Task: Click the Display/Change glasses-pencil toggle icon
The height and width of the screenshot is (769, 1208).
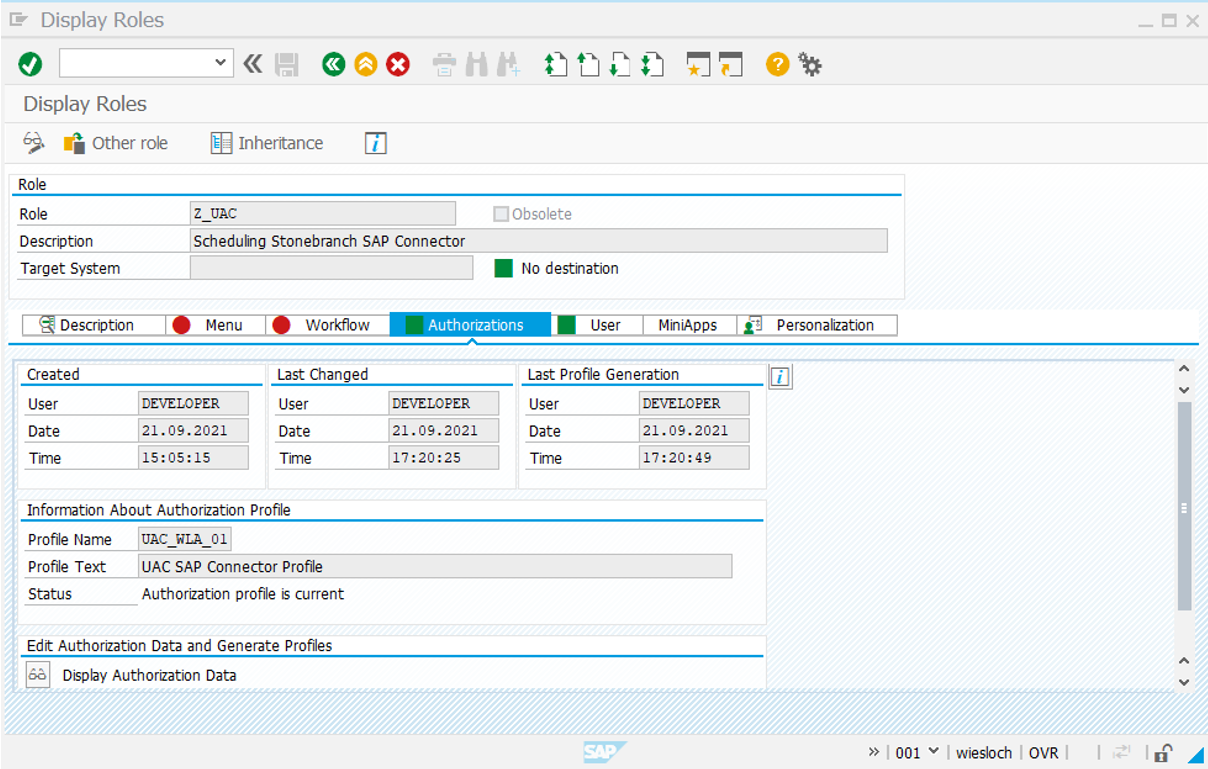Action: [34, 143]
